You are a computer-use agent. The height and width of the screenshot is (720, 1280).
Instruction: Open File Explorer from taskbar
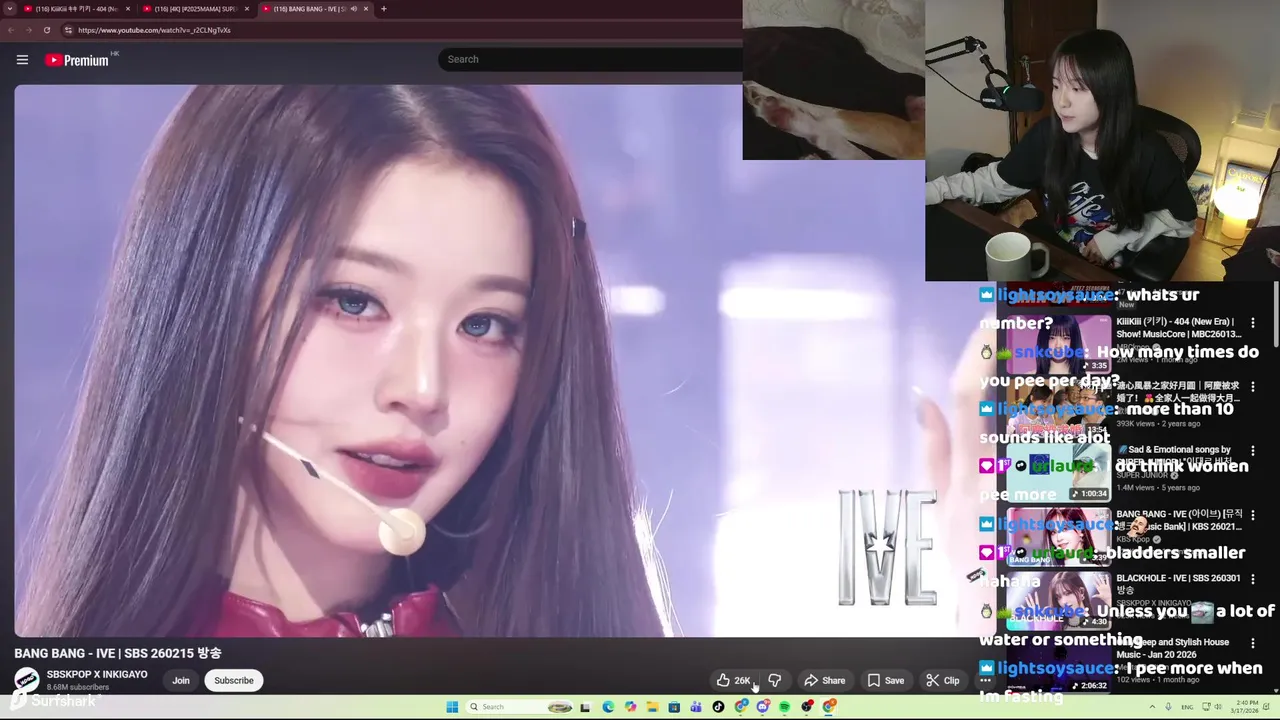tap(652, 707)
